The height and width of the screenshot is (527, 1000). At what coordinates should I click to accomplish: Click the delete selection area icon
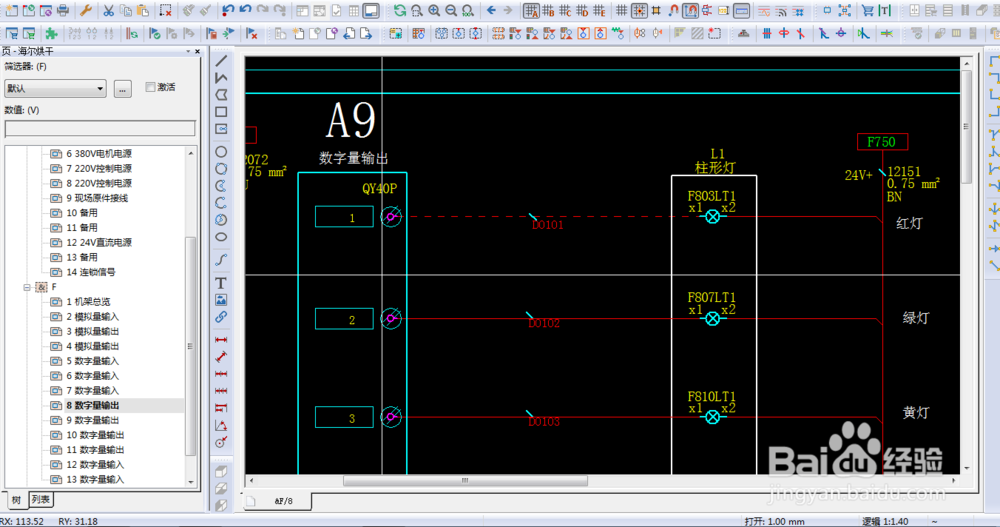coord(165,10)
